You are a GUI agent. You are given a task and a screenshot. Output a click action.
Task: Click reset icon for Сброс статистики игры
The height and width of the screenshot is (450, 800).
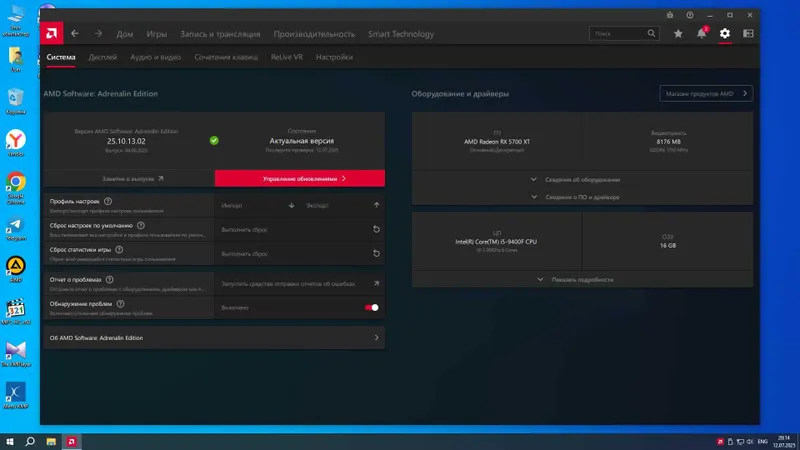377,254
